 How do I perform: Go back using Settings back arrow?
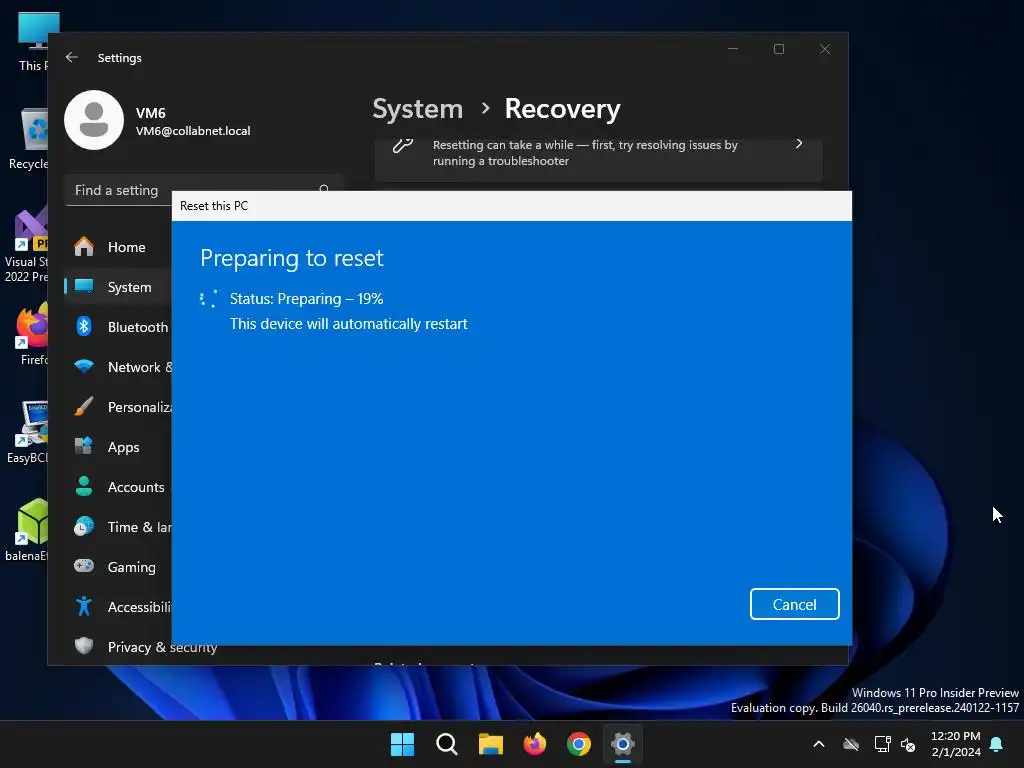click(x=72, y=57)
